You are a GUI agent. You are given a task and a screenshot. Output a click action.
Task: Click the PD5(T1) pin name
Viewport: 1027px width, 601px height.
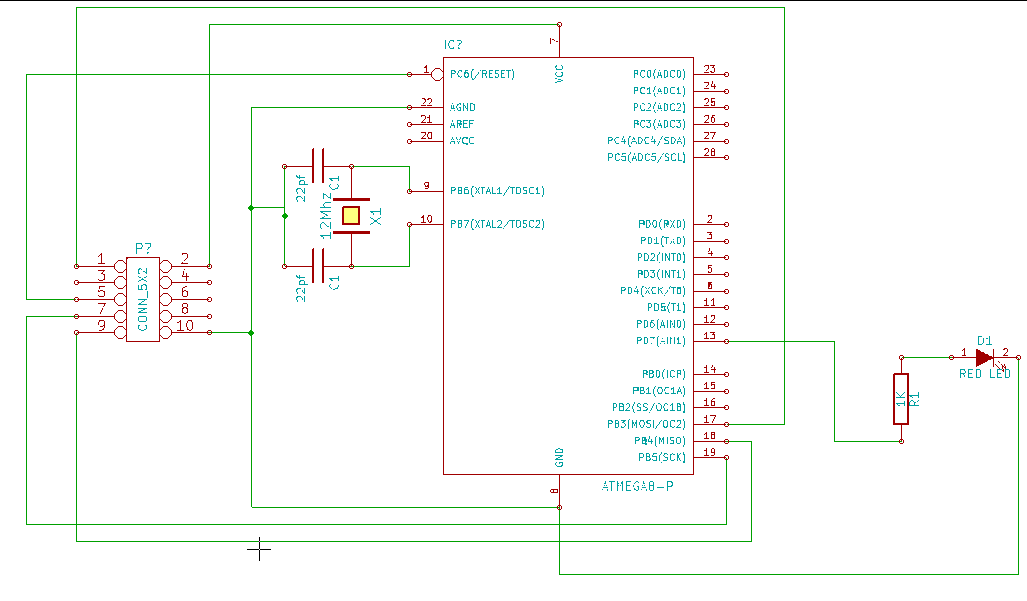666,307
